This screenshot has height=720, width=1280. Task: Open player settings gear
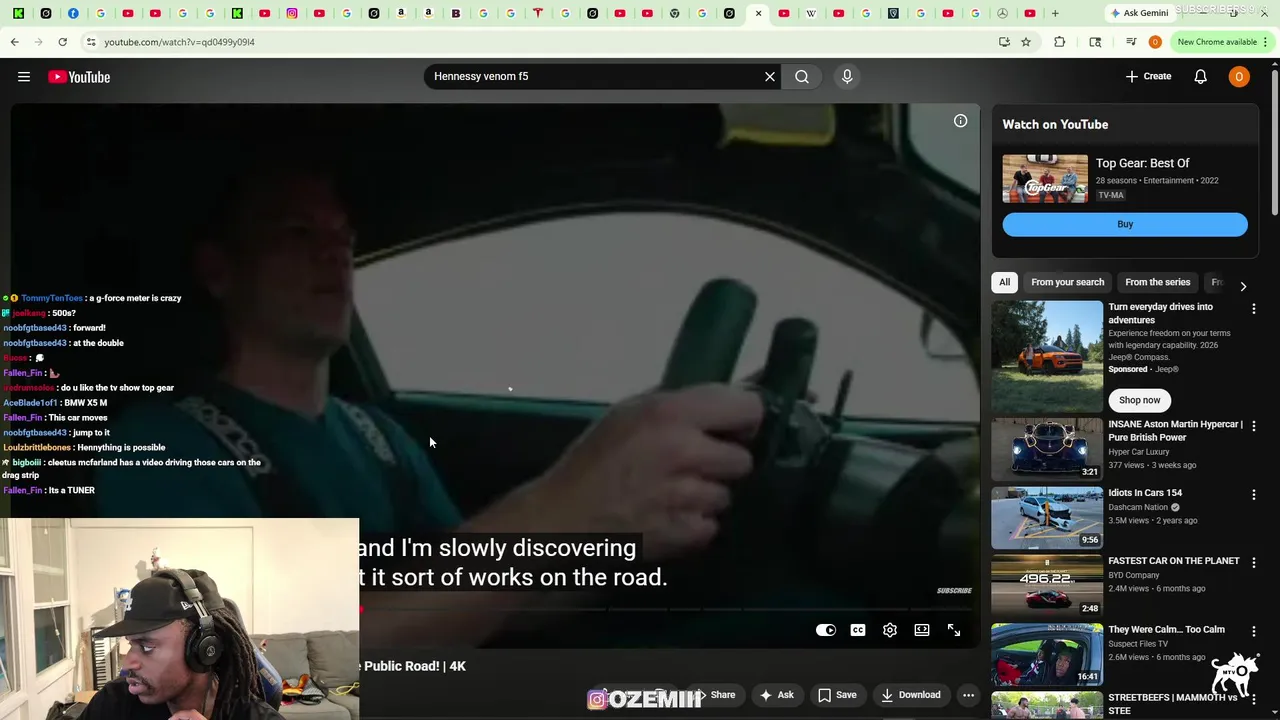point(890,630)
